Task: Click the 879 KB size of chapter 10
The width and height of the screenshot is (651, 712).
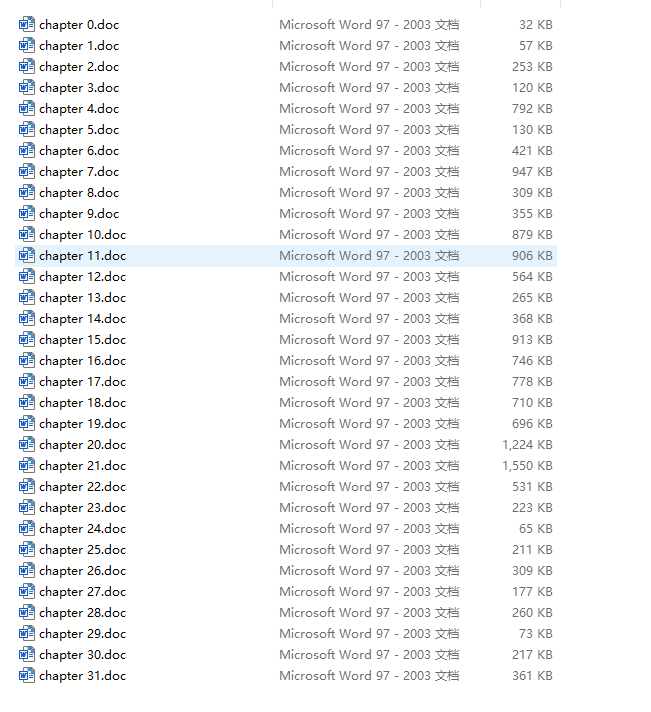Action: tap(533, 234)
